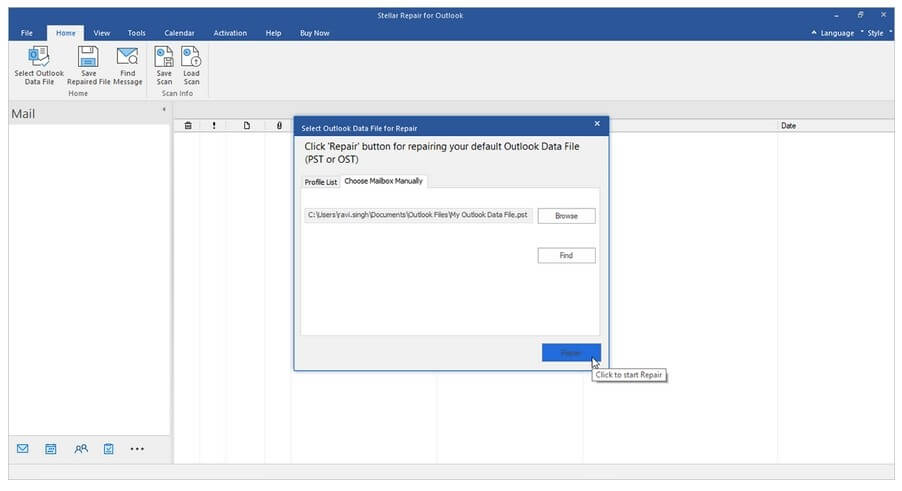Click the Find button in dialog
Screen dimensions: 902x491
[x=566, y=255]
